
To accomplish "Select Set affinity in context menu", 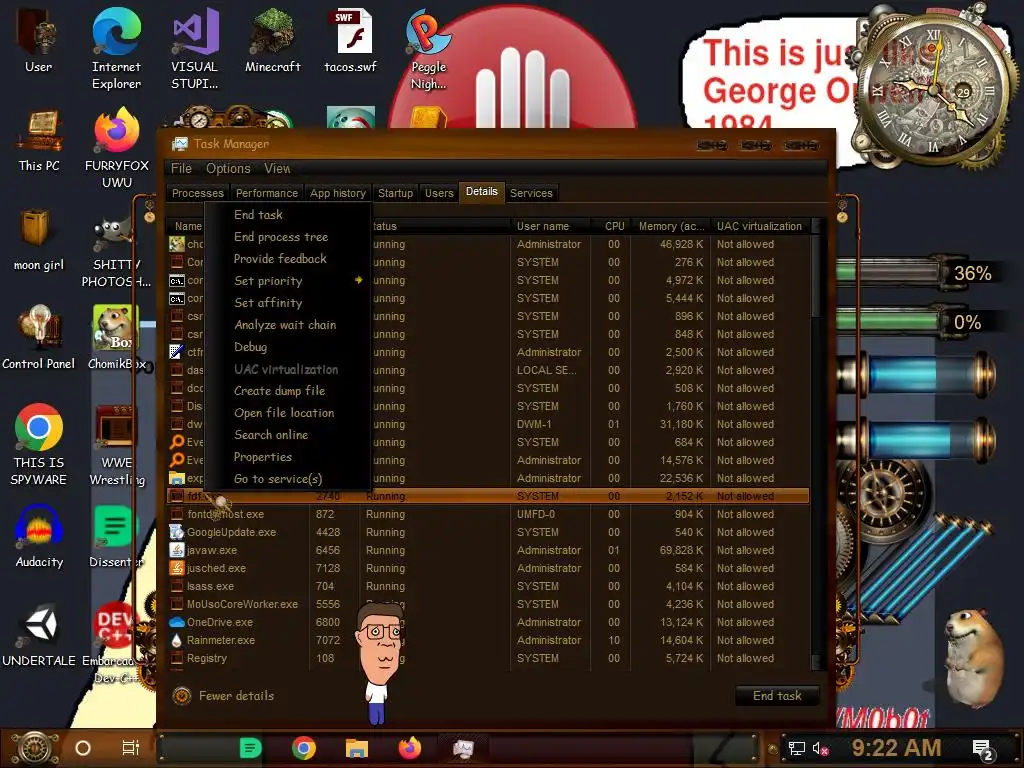I will pos(287,303).
